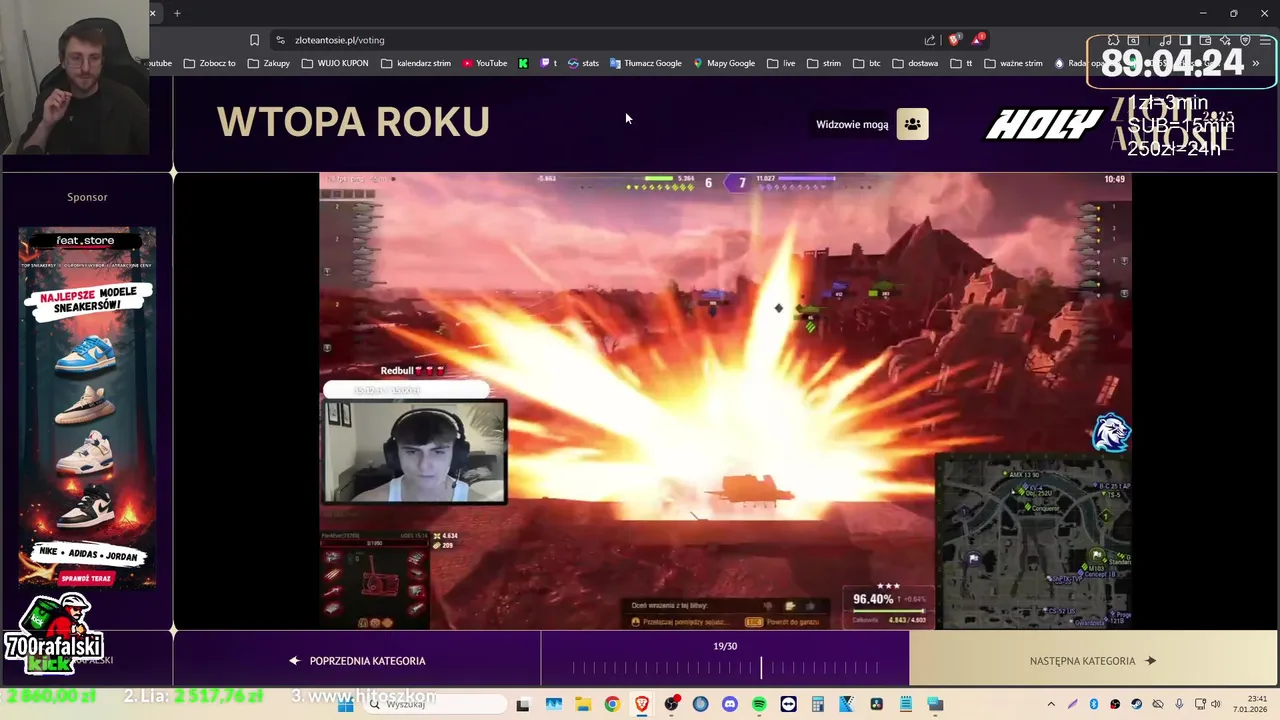Open the Mapy Google bookmark
The width and height of the screenshot is (1280, 720).
(x=724, y=63)
